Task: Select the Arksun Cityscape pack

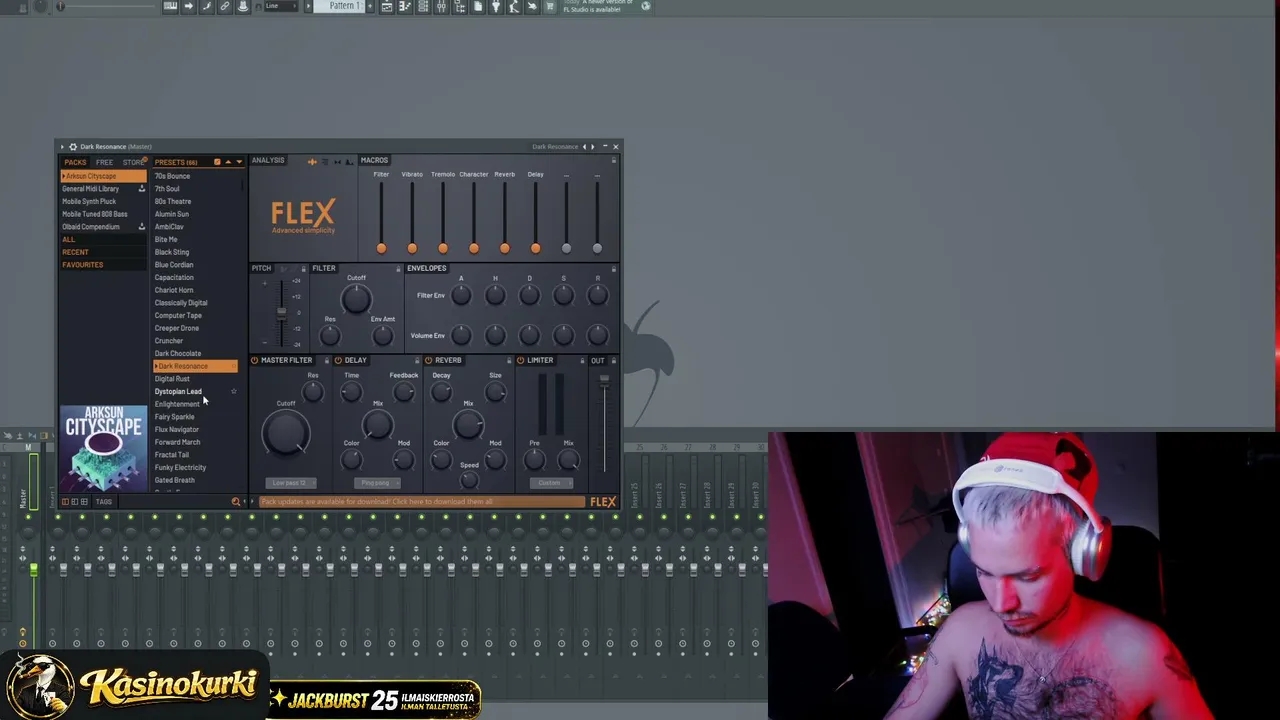Action: pos(103,176)
